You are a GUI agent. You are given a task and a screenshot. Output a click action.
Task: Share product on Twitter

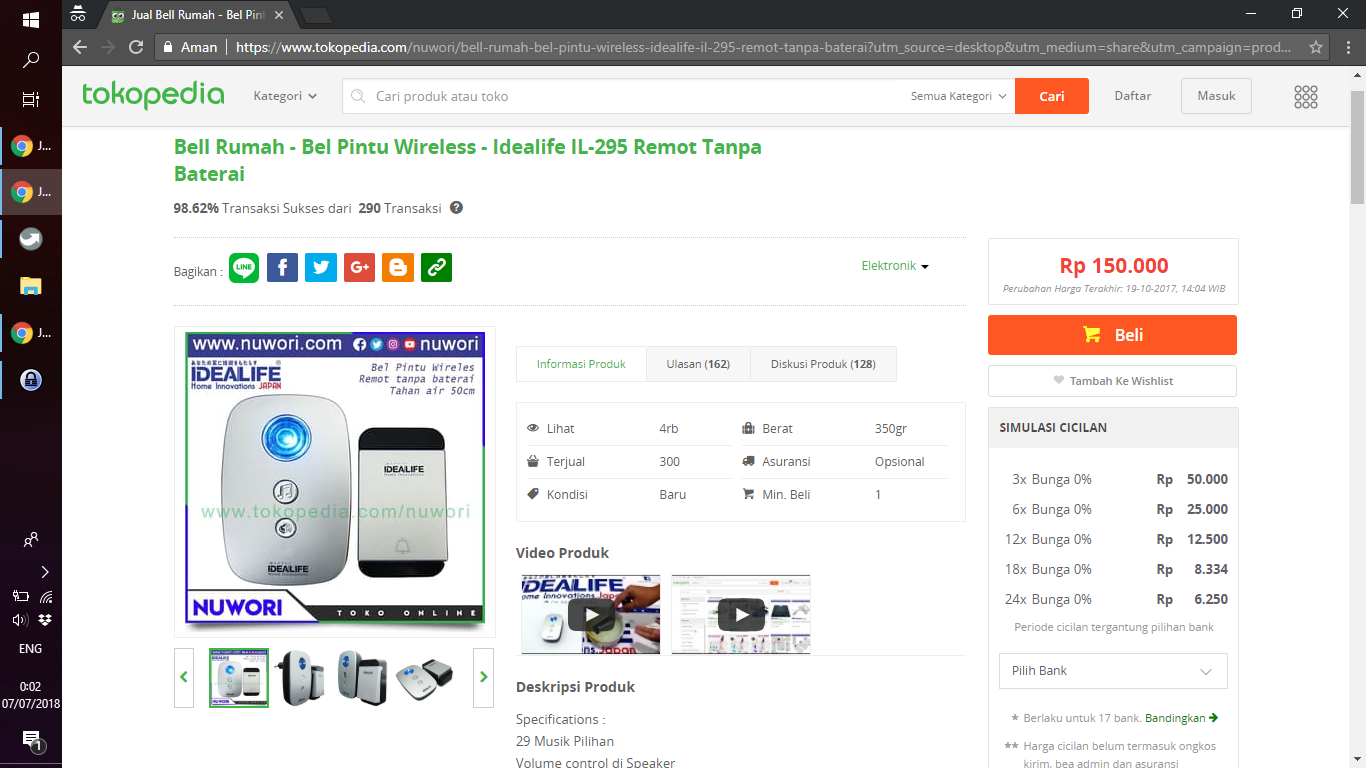321,267
